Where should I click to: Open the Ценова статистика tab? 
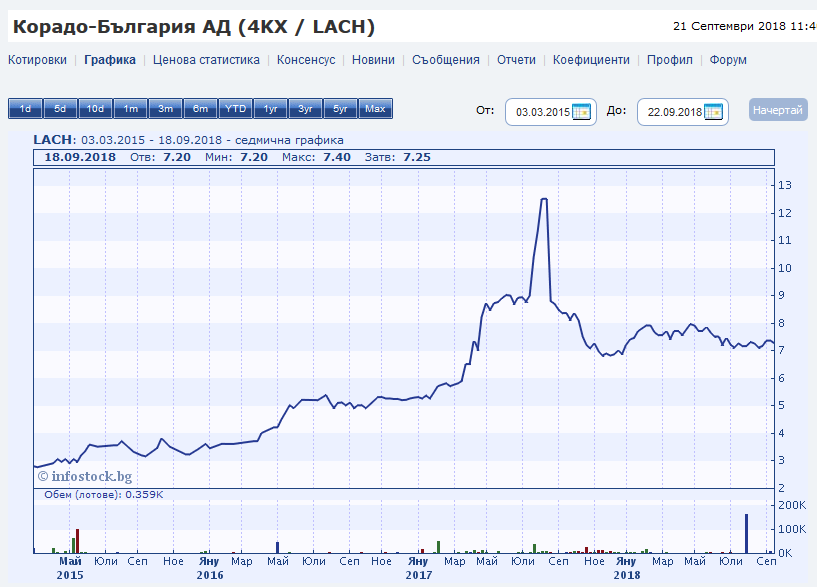tap(206, 60)
